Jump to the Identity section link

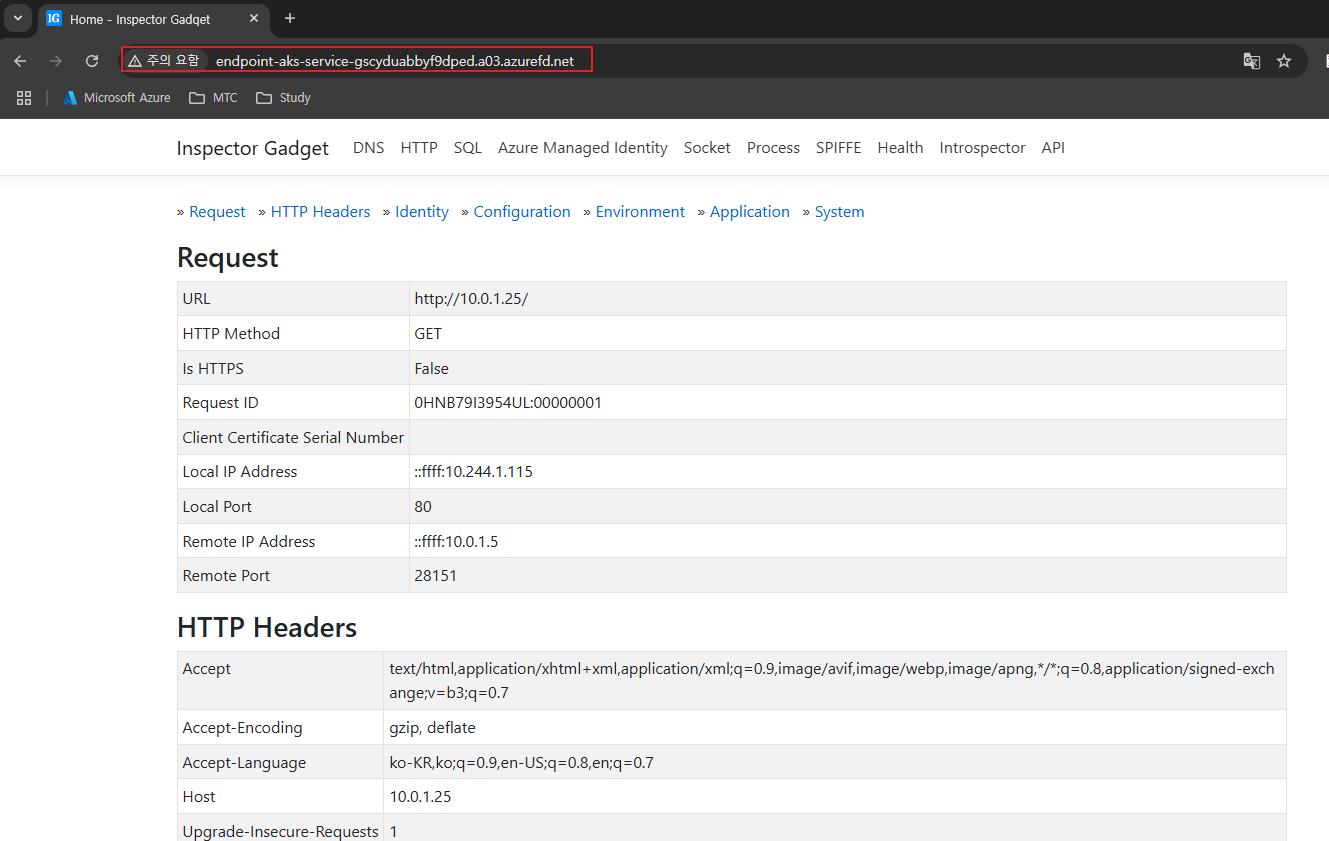pyautogui.click(x=422, y=212)
